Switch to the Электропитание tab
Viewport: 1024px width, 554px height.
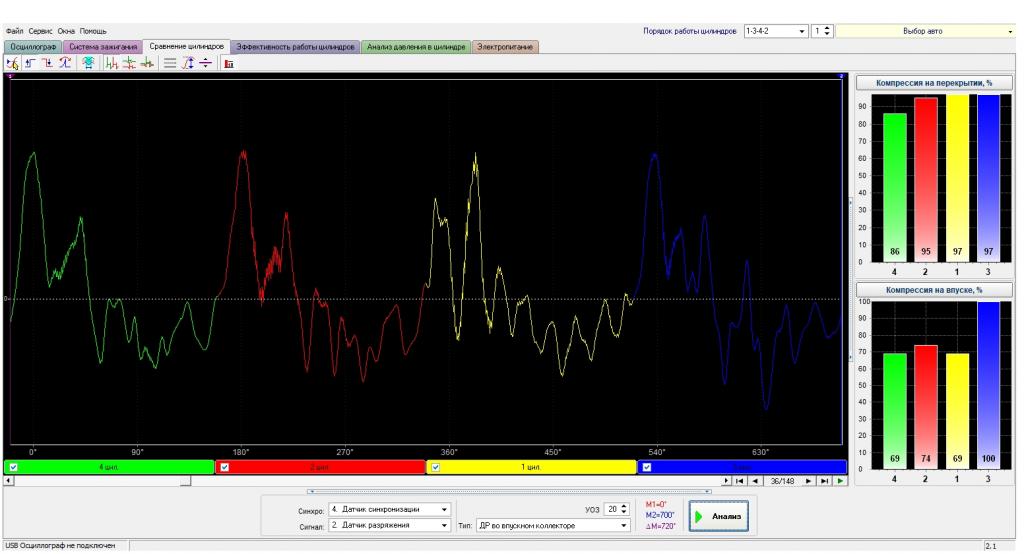coord(505,47)
